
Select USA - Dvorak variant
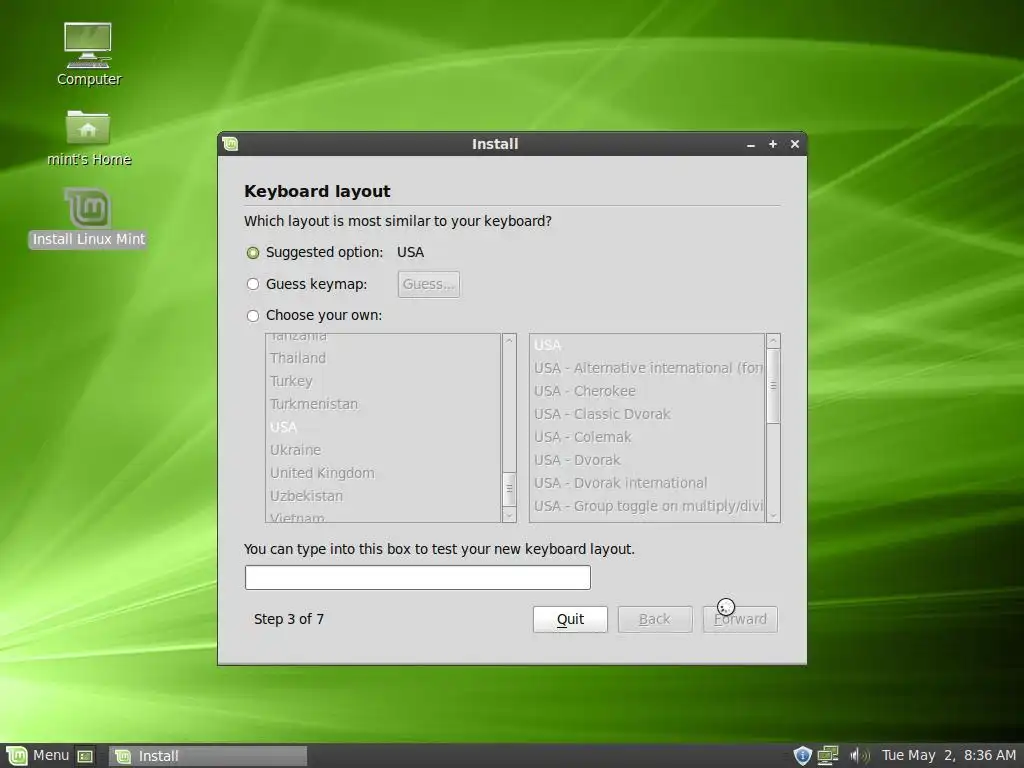[647, 460]
